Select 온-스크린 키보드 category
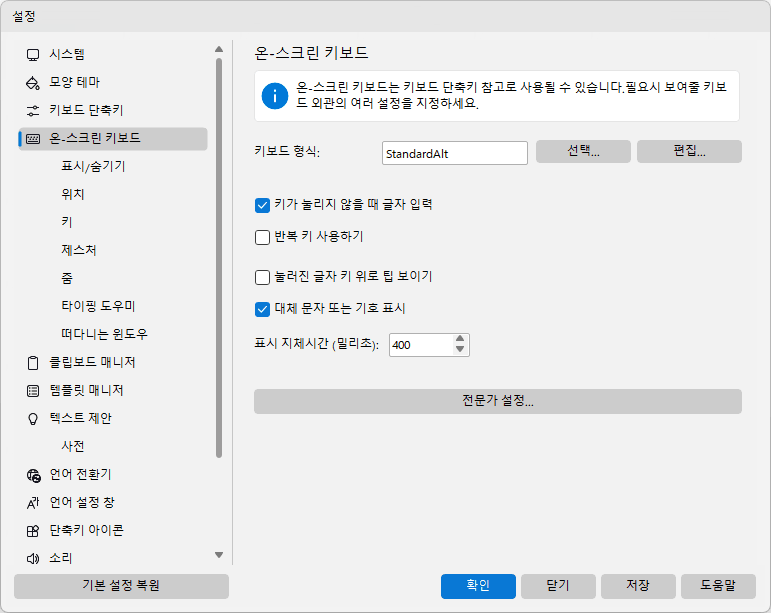 [x=113, y=139]
